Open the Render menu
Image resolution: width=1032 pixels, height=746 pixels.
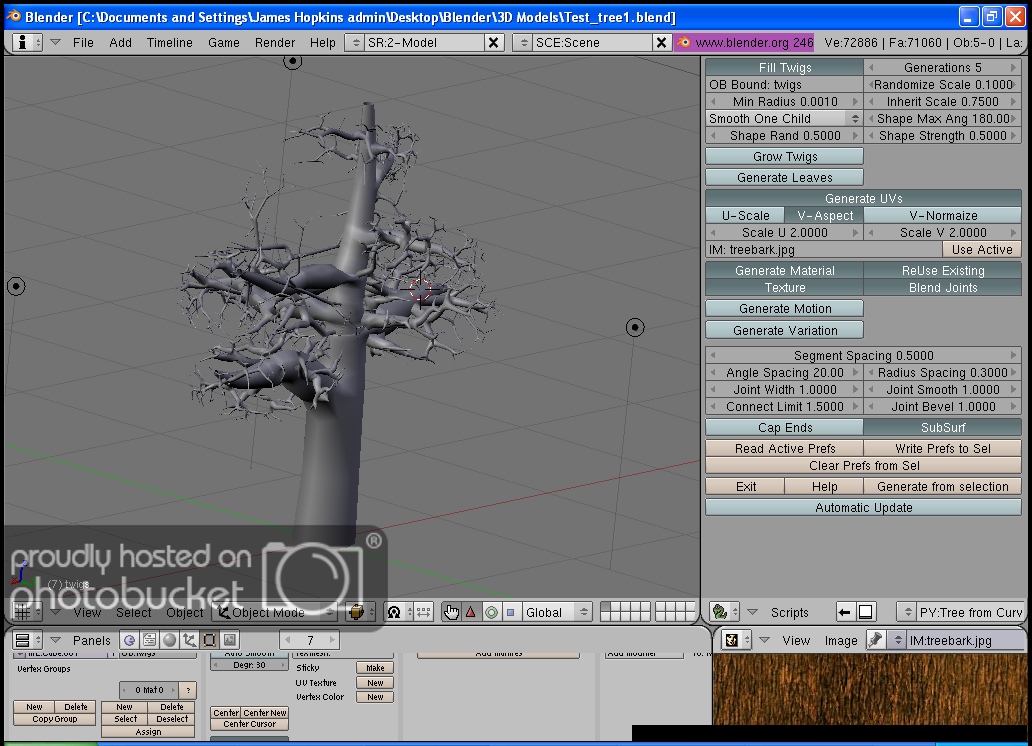tap(274, 43)
